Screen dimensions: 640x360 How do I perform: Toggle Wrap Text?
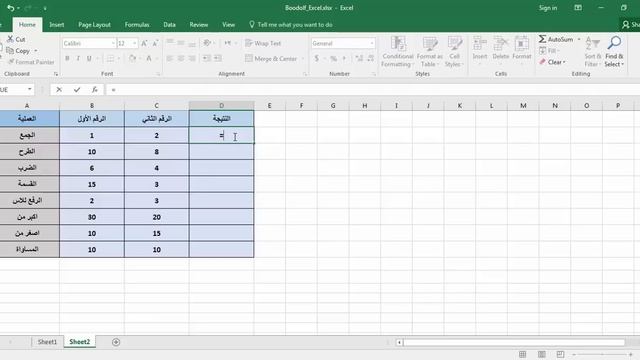pyautogui.click(x=263, y=43)
